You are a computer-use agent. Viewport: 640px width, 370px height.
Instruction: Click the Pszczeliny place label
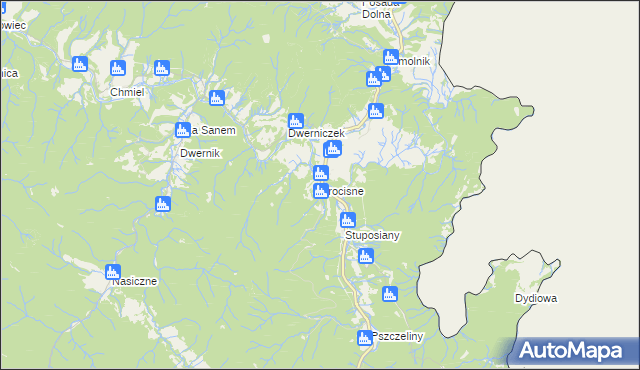tap(398, 337)
